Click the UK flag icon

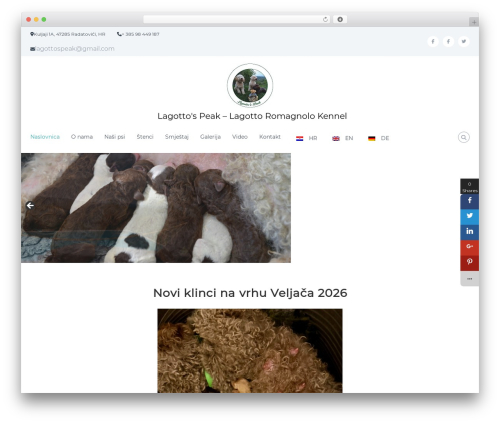(x=336, y=138)
